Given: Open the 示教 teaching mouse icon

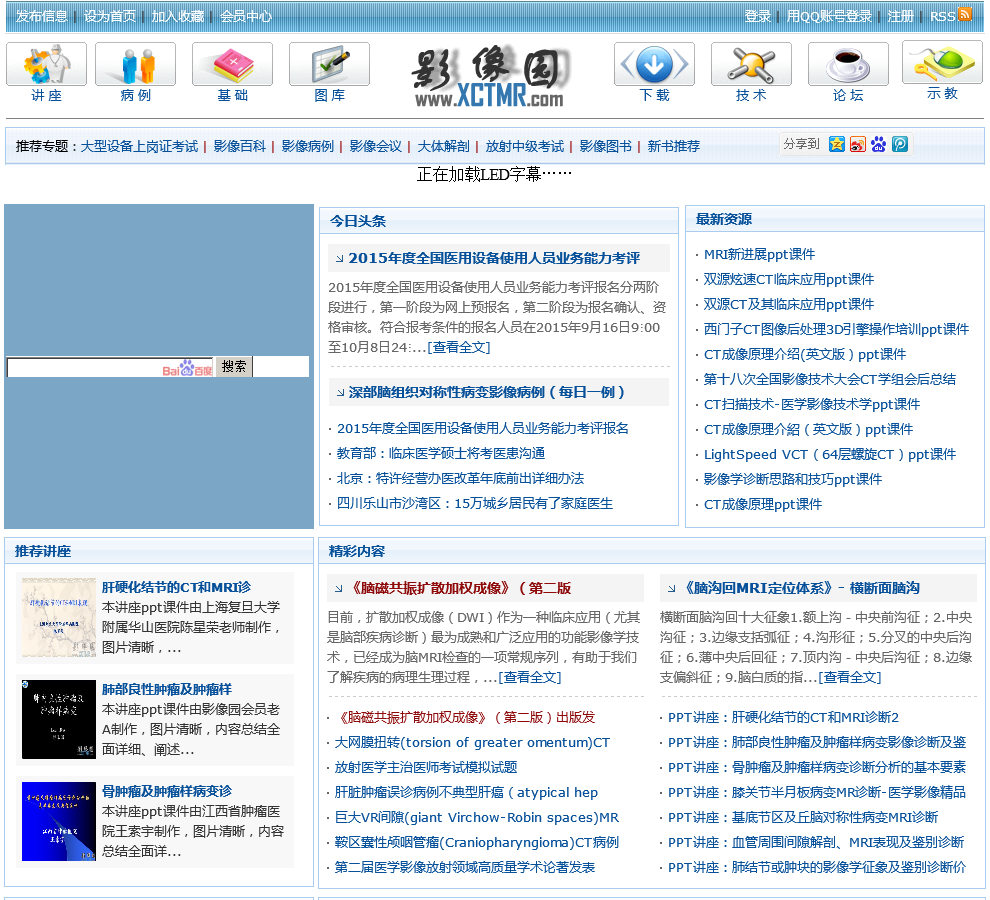Looking at the screenshot, I should pos(943,63).
